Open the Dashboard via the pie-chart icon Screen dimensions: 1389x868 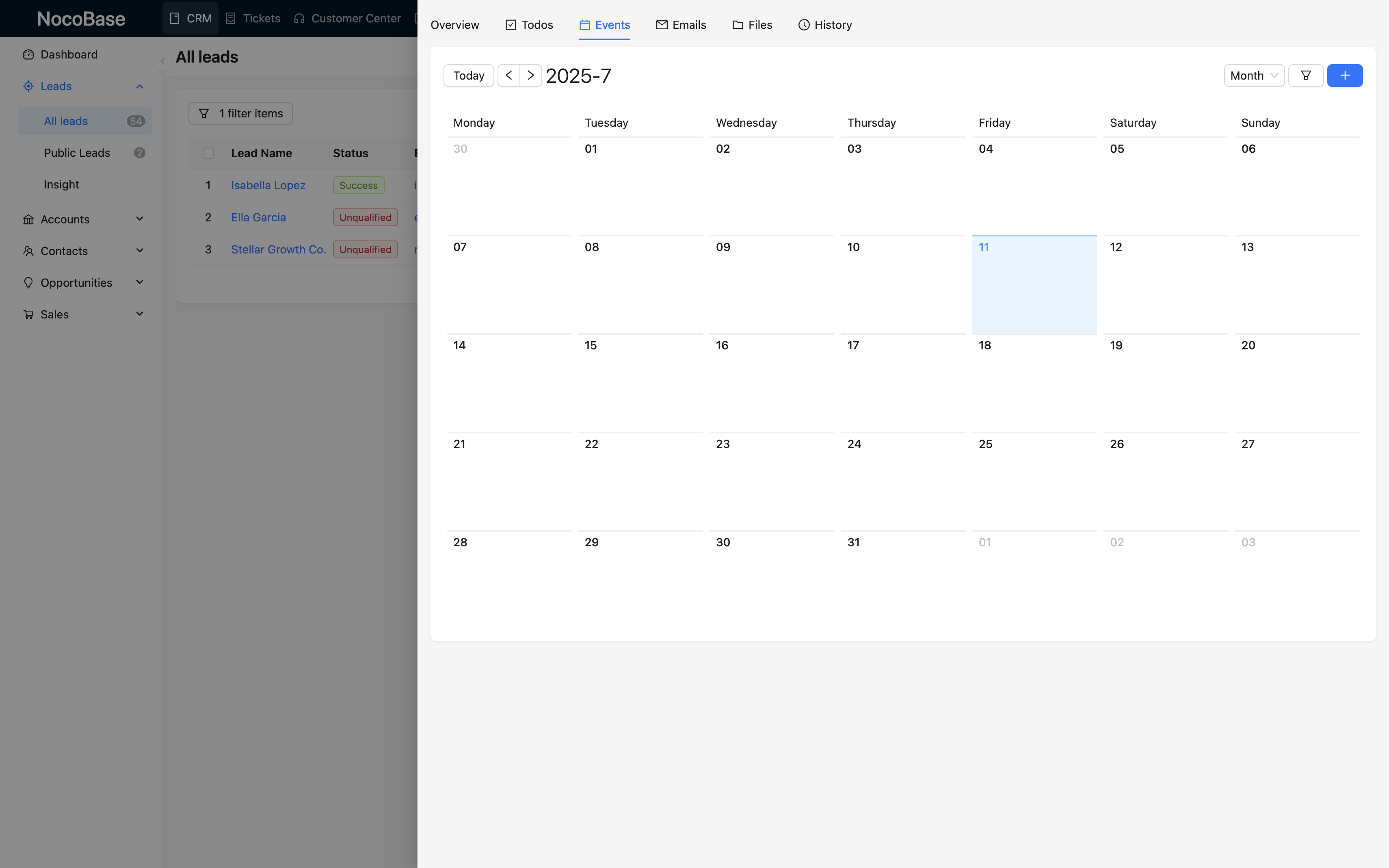click(29, 54)
